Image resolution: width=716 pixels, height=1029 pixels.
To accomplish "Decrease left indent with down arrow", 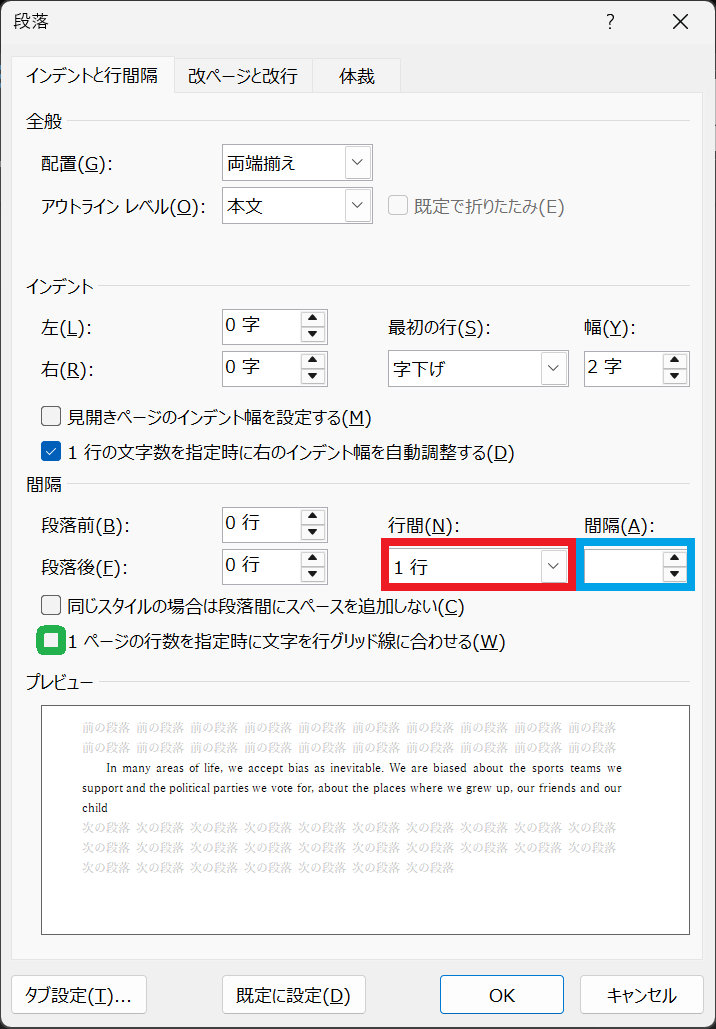I will [x=314, y=335].
